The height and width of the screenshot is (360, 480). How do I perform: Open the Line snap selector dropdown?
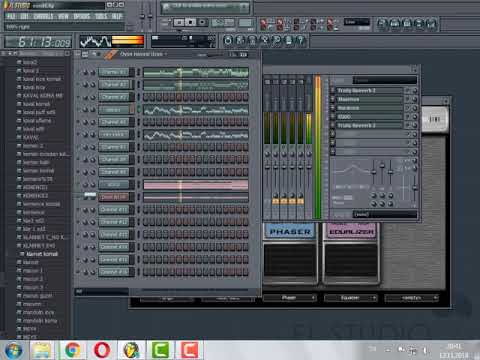pos(356,22)
